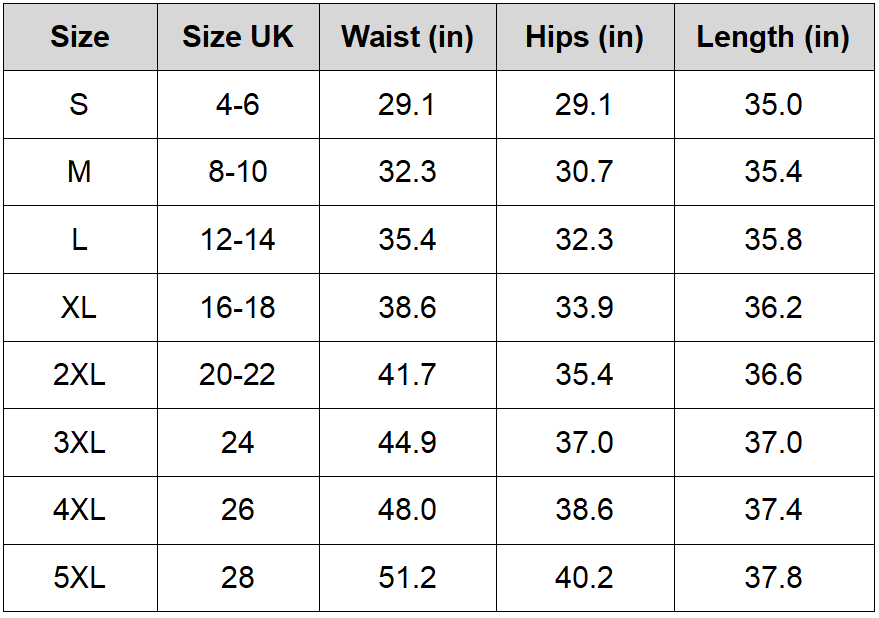
Task: Click the 4XL size cell
Action: [x=80, y=510]
